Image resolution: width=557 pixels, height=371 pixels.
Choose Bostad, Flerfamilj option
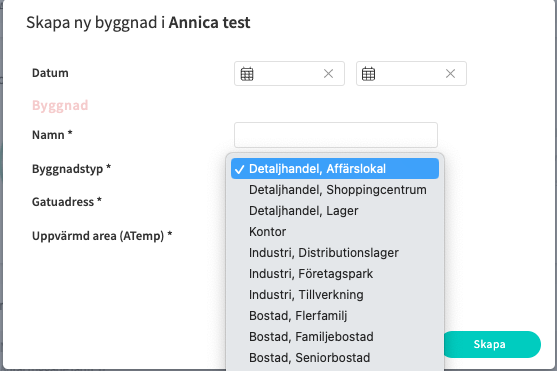pyautogui.click(x=335, y=315)
